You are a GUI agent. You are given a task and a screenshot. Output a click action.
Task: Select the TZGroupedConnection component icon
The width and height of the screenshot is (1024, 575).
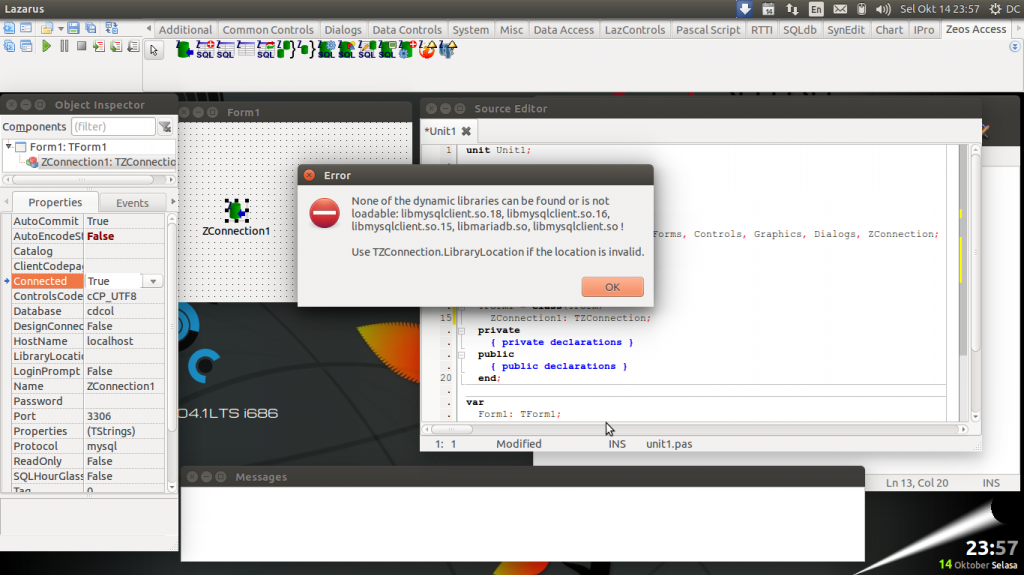(x=306, y=49)
